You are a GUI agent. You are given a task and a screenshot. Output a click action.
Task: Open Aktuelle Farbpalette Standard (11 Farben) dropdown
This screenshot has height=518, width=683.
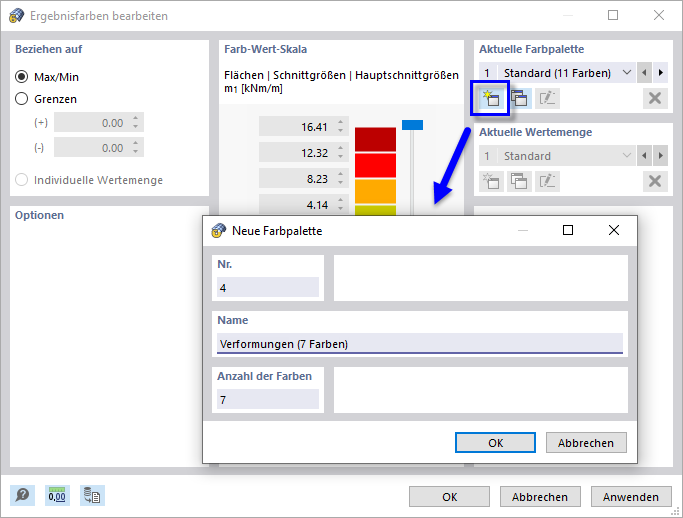coord(557,73)
